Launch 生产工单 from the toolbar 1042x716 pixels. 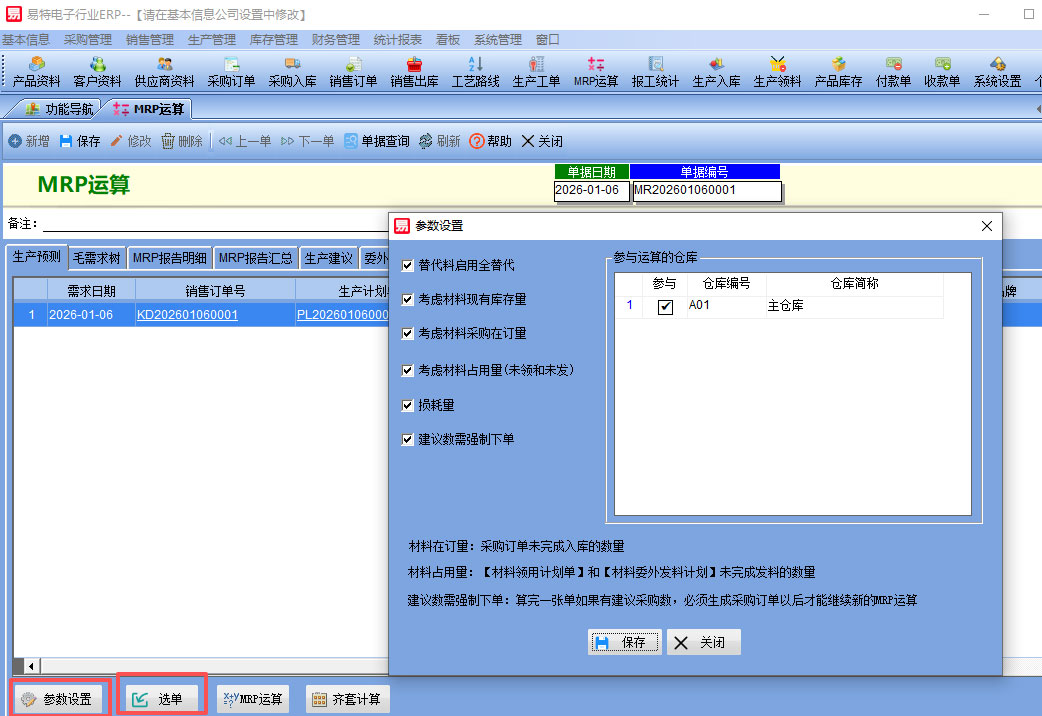(x=536, y=72)
